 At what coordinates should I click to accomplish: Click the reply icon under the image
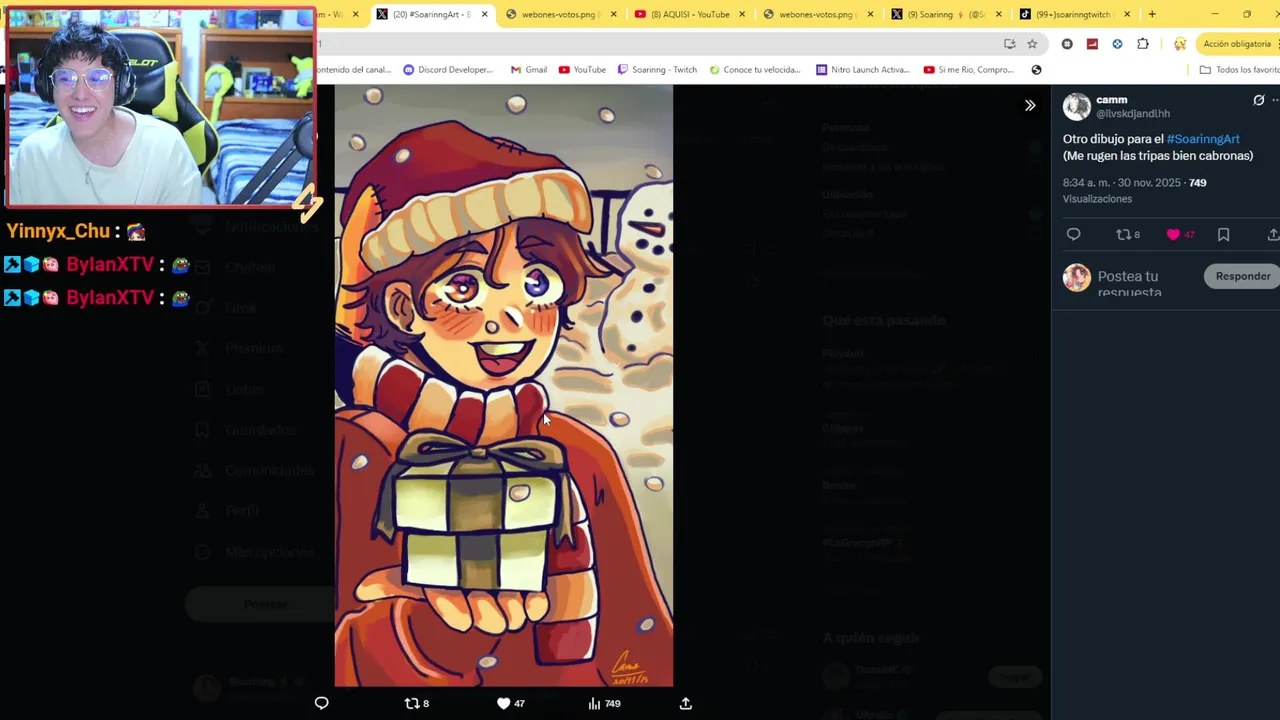point(321,703)
